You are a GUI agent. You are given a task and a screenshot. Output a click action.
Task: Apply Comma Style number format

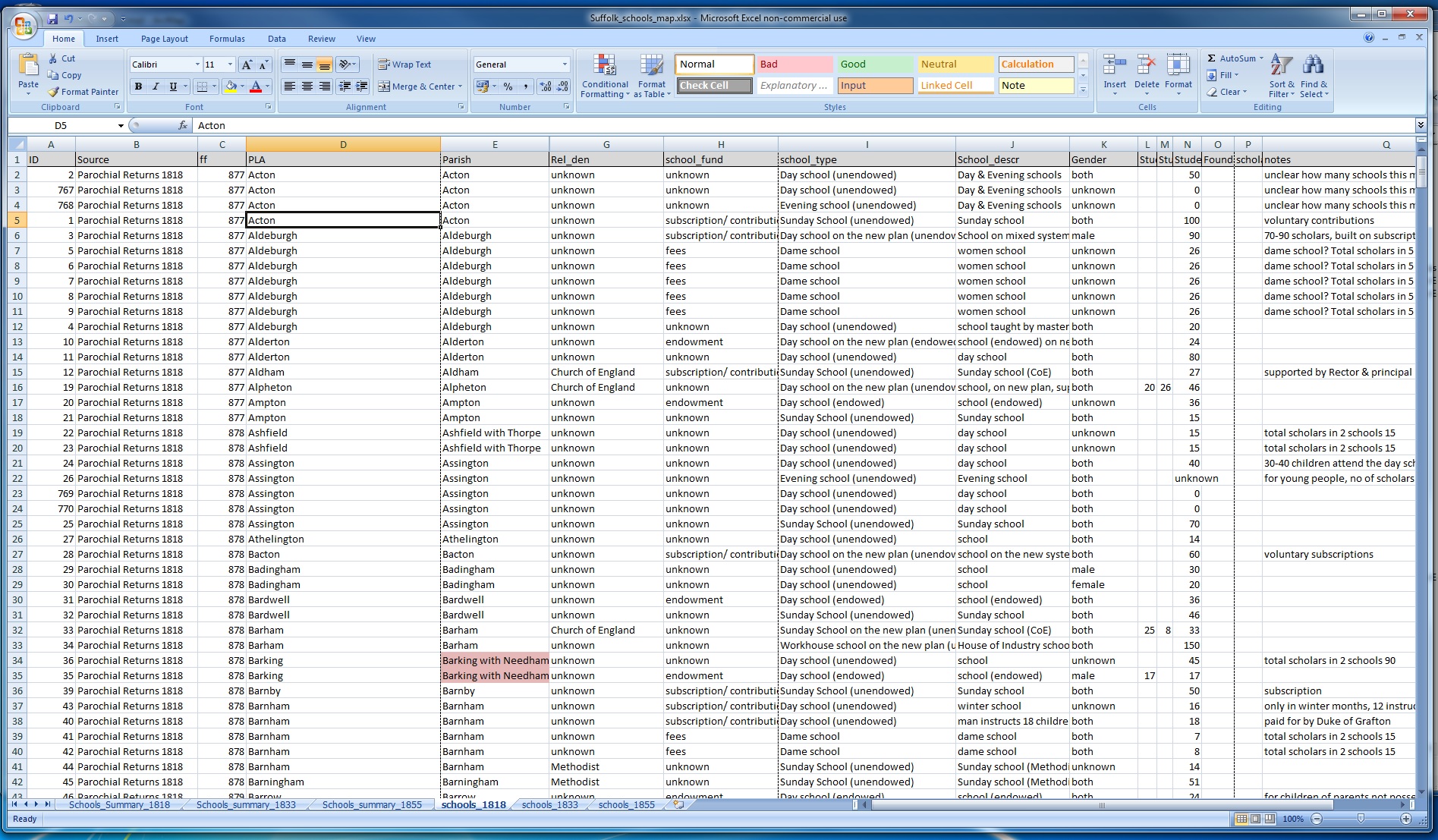[525, 87]
